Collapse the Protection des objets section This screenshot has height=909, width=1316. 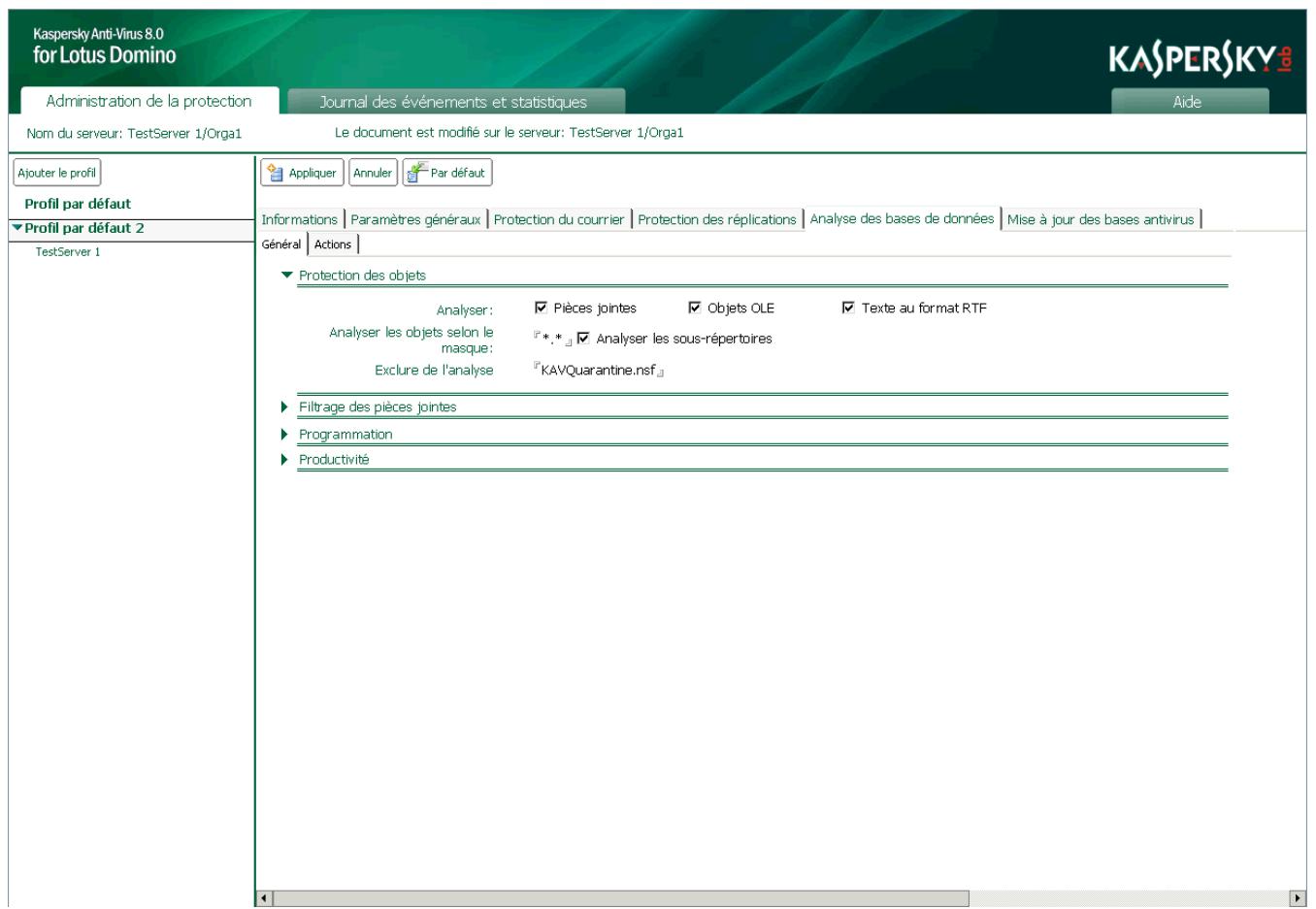point(286,276)
